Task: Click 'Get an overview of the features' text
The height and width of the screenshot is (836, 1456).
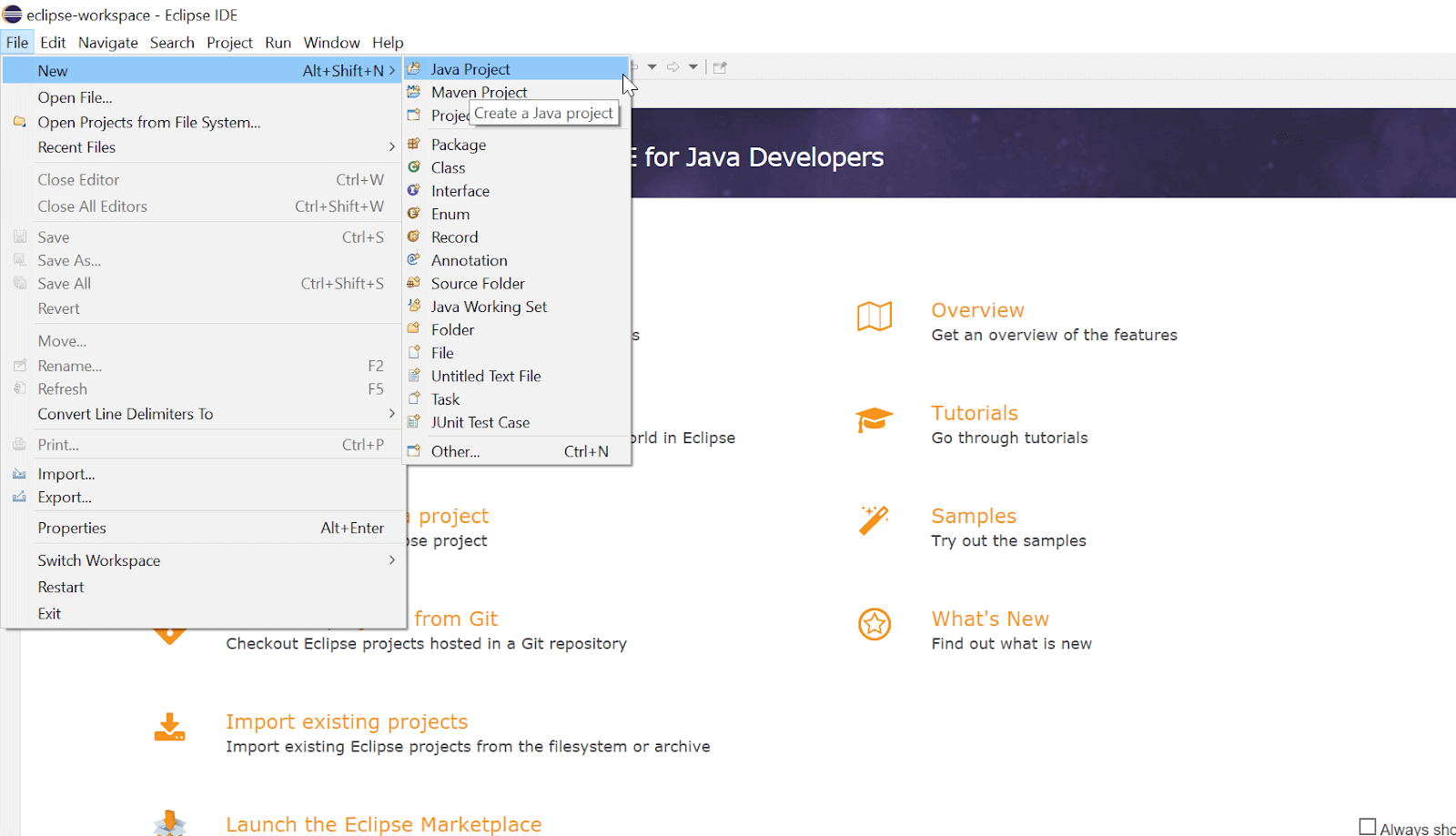Action: tap(1054, 335)
